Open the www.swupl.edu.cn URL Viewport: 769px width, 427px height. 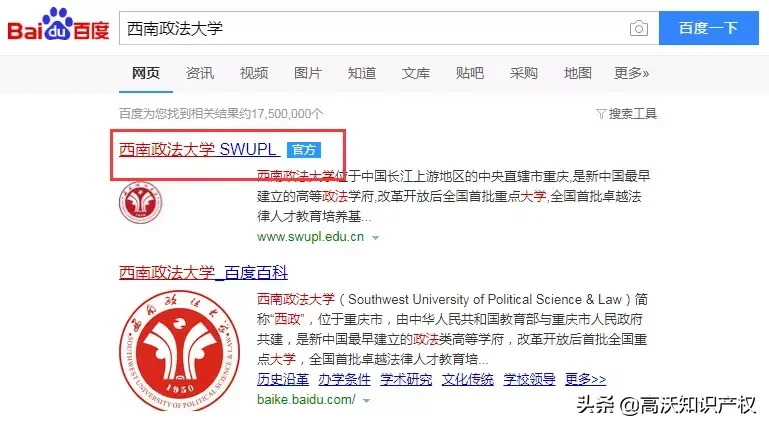pyautogui.click(x=310, y=237)
